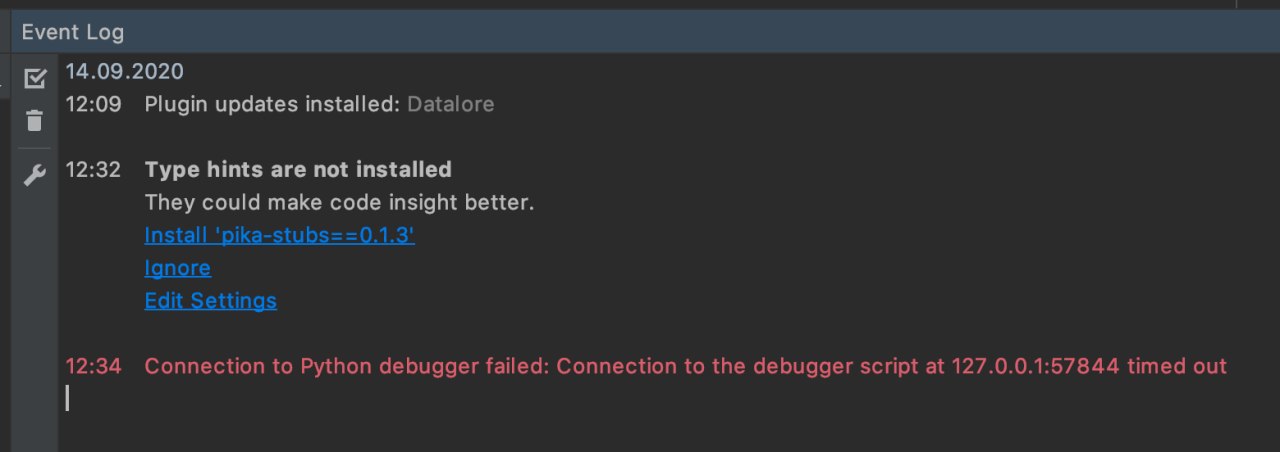This screenshot has width=1280, height=452.
Task: Click 'Type hints are not installed' heading
Action: tap(298, 170)
